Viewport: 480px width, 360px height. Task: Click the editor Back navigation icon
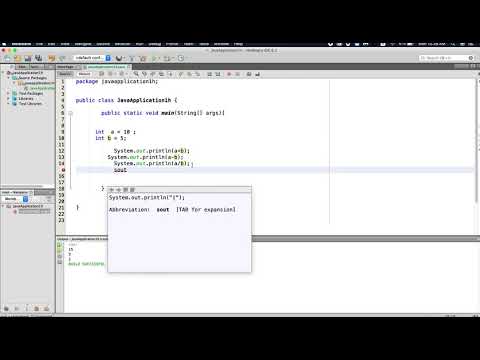(x=111, y=74)
